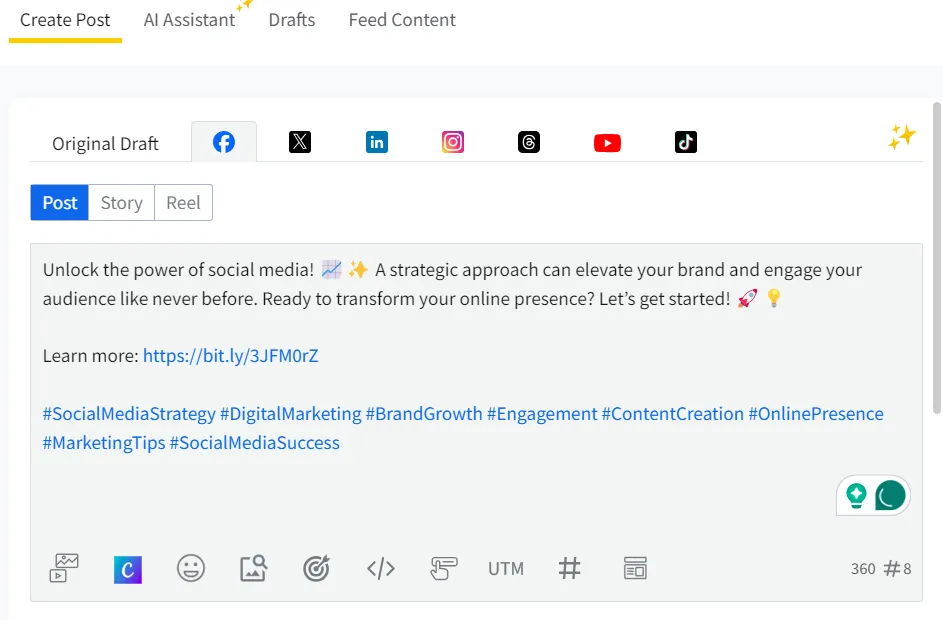
Task: Switch the post type to Reel
Action: coord(183,202)
